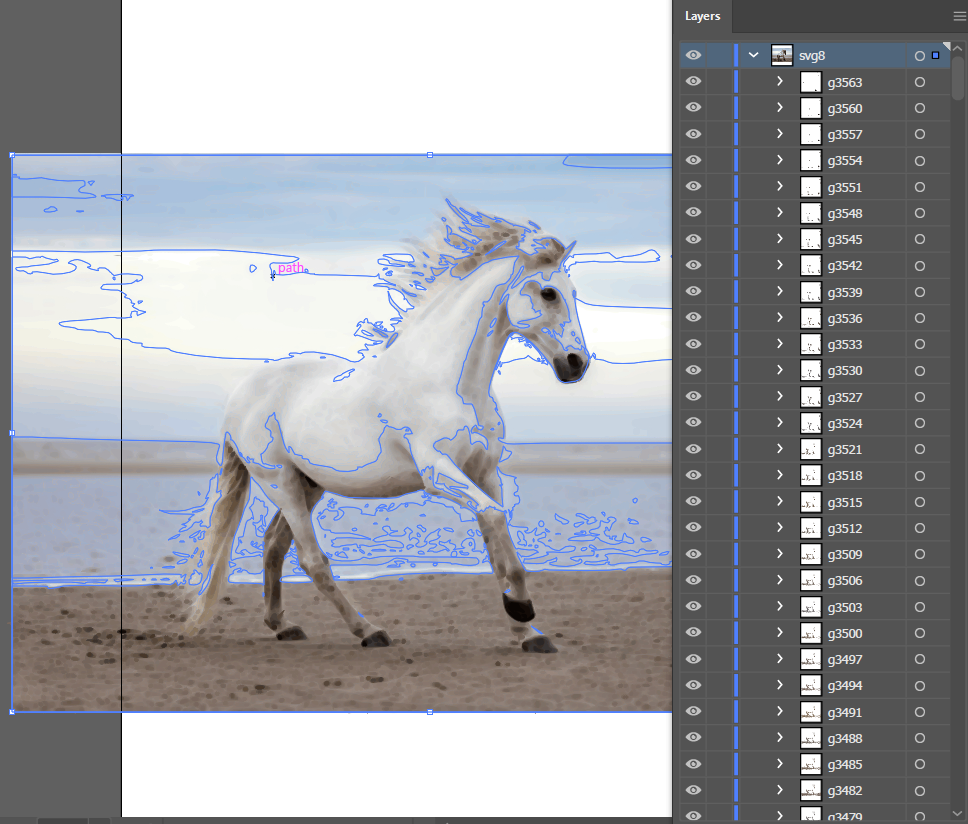The image size is (968, 824).
Task: Hide the g3548 group
Action: click(x=693, y=212)
